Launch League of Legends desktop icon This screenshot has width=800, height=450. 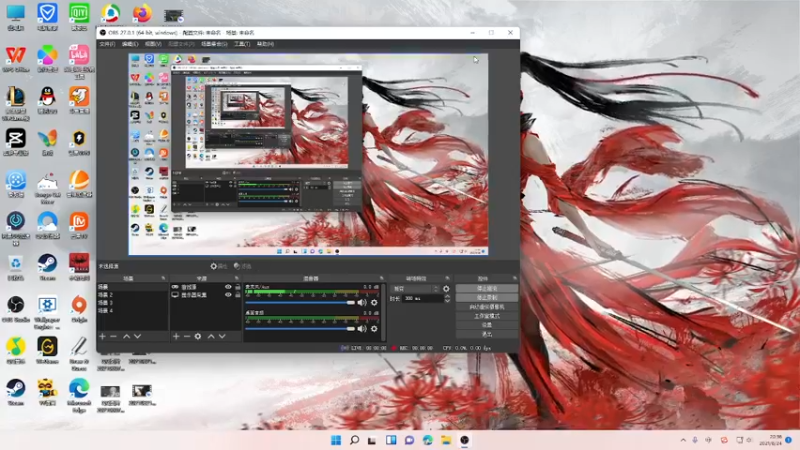(16, 104)
